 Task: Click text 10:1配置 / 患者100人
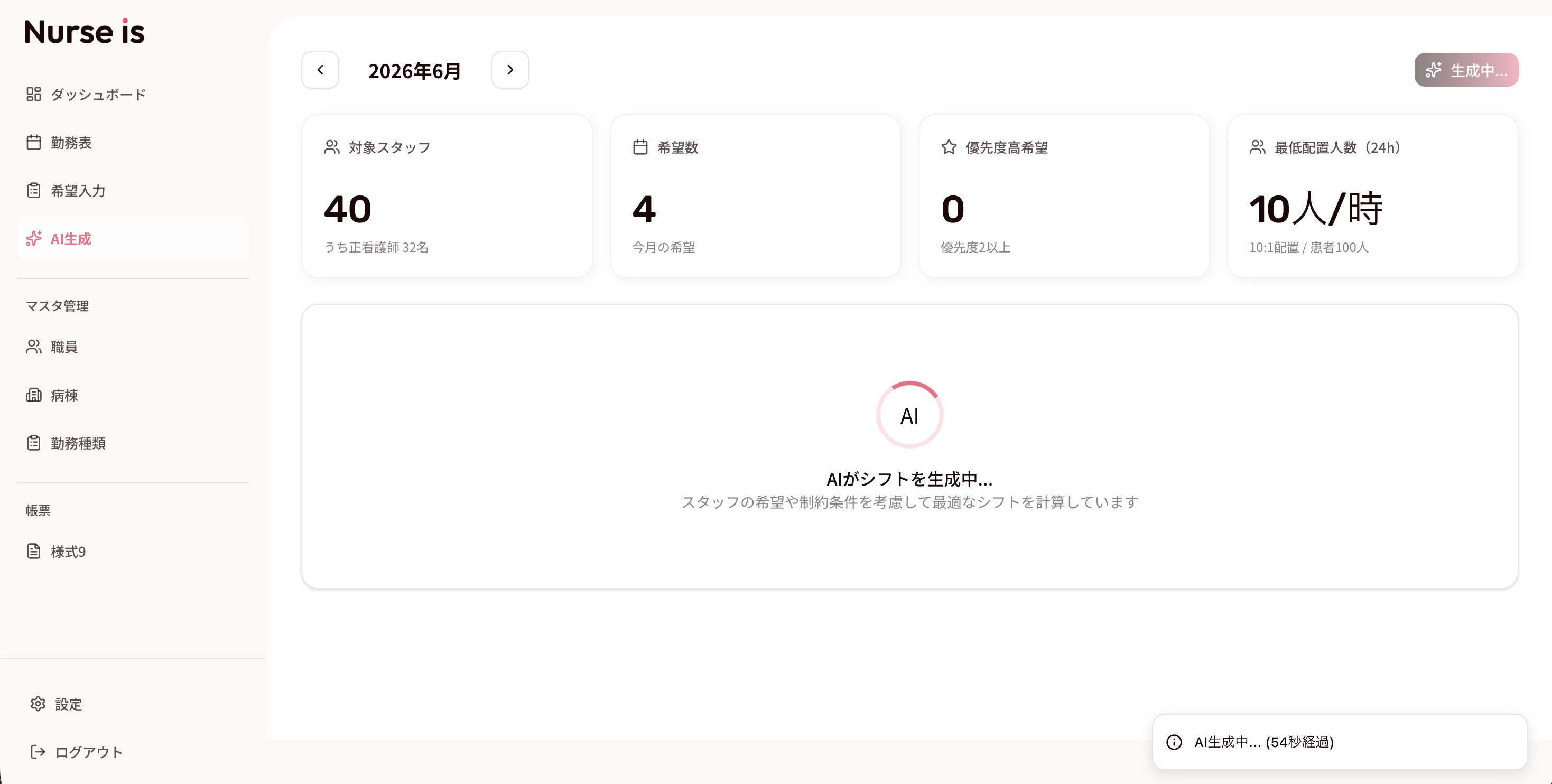coord(1308,247)
